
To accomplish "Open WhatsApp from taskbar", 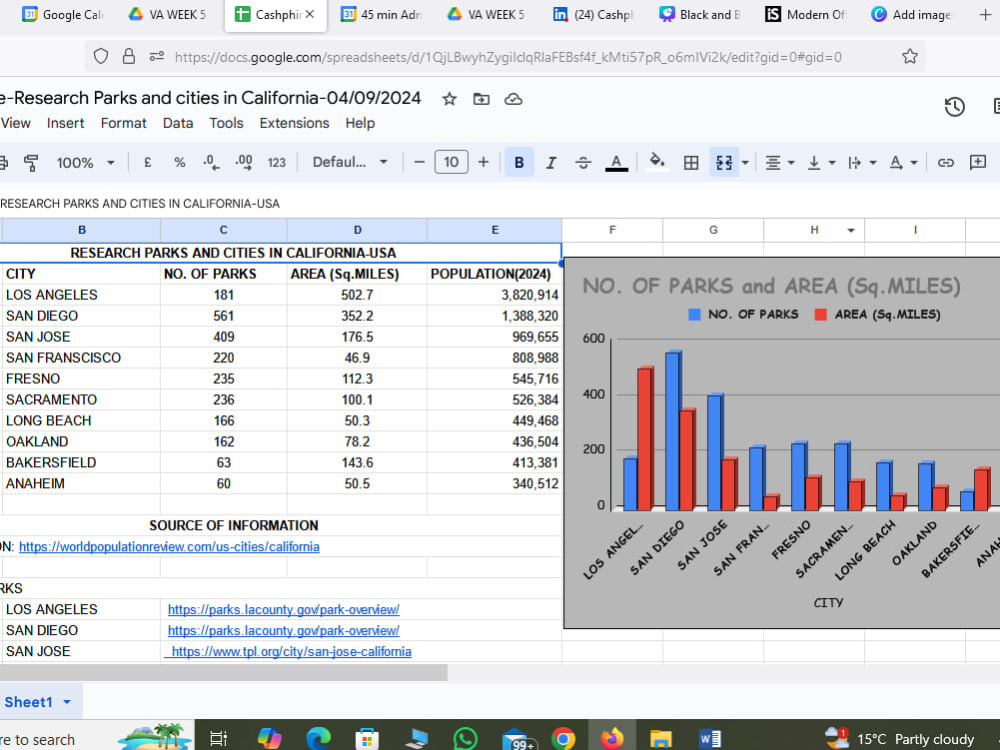I will tap(465, 739).
